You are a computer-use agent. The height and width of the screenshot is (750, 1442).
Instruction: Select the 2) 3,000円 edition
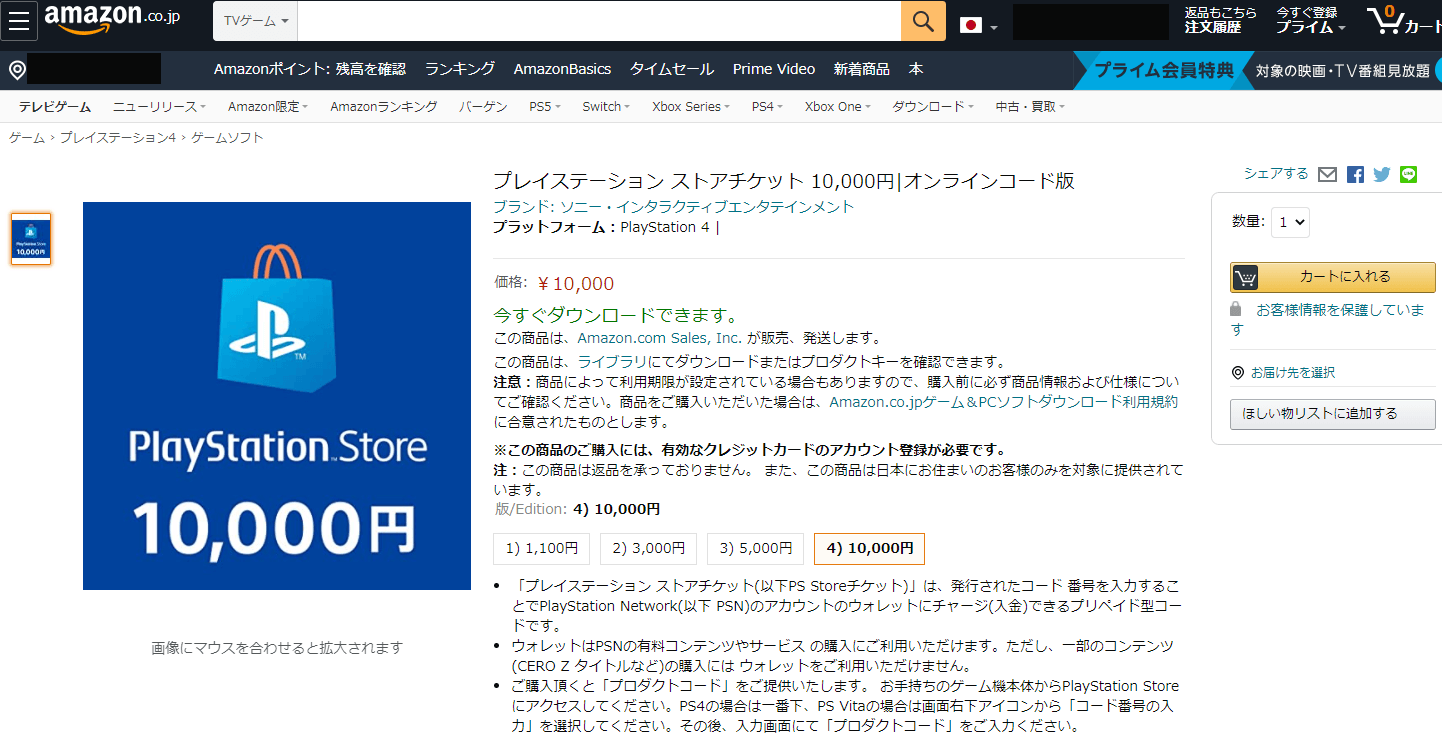(649, 549)
